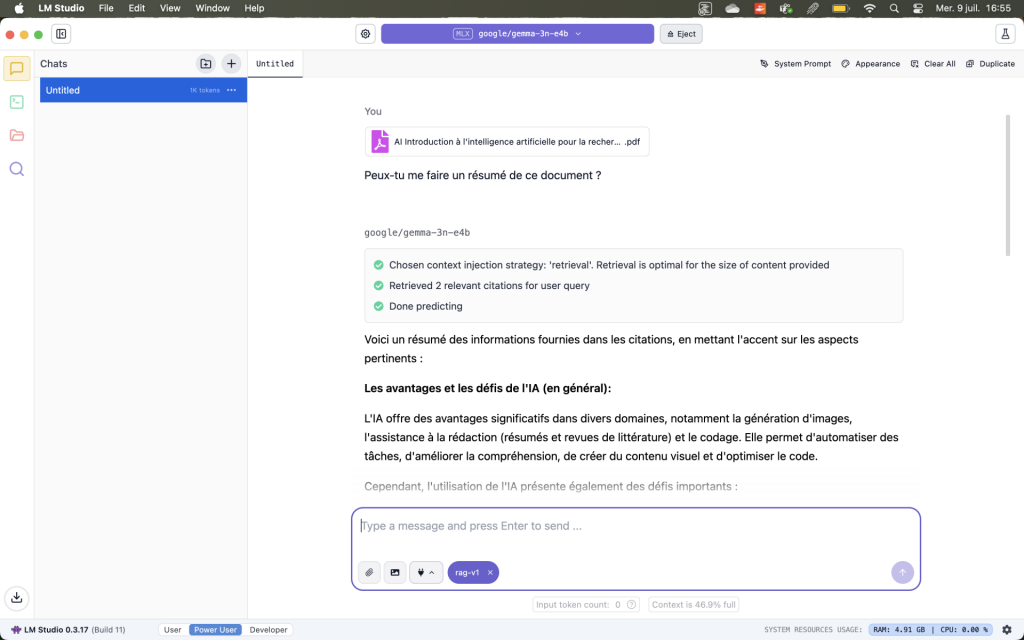The width and height of the screenshot is (1024, 640).
Task: Click the message input field
Action: point(635,526)
